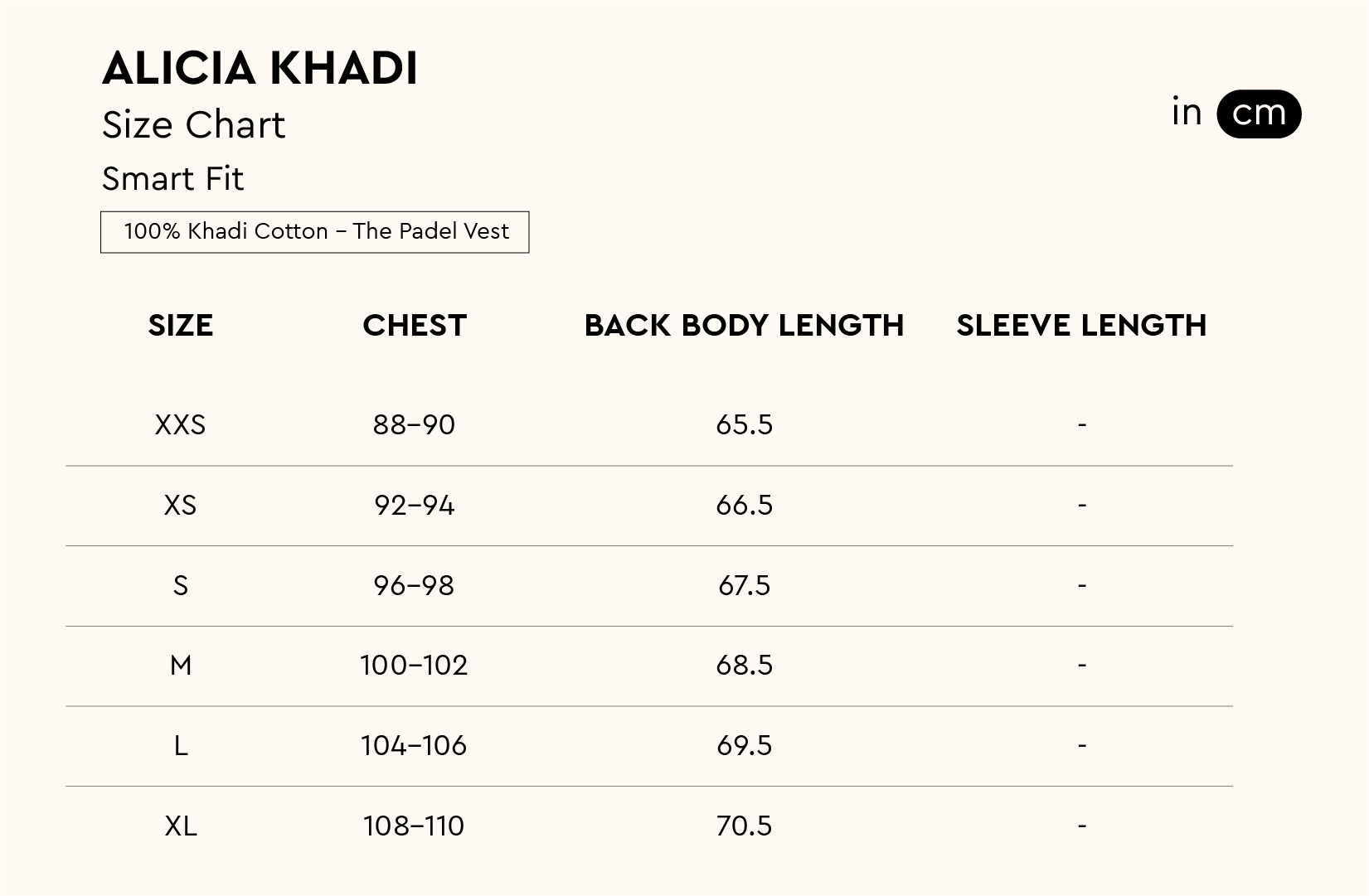Select the XXS size row label
The image size is (1369, 896).
[x=180, y=425]
